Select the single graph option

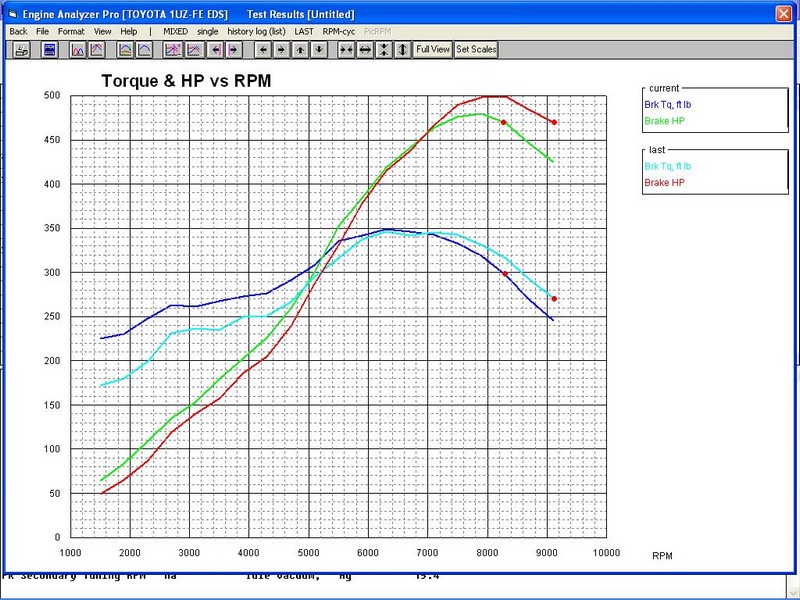click(x=208, y=32)
